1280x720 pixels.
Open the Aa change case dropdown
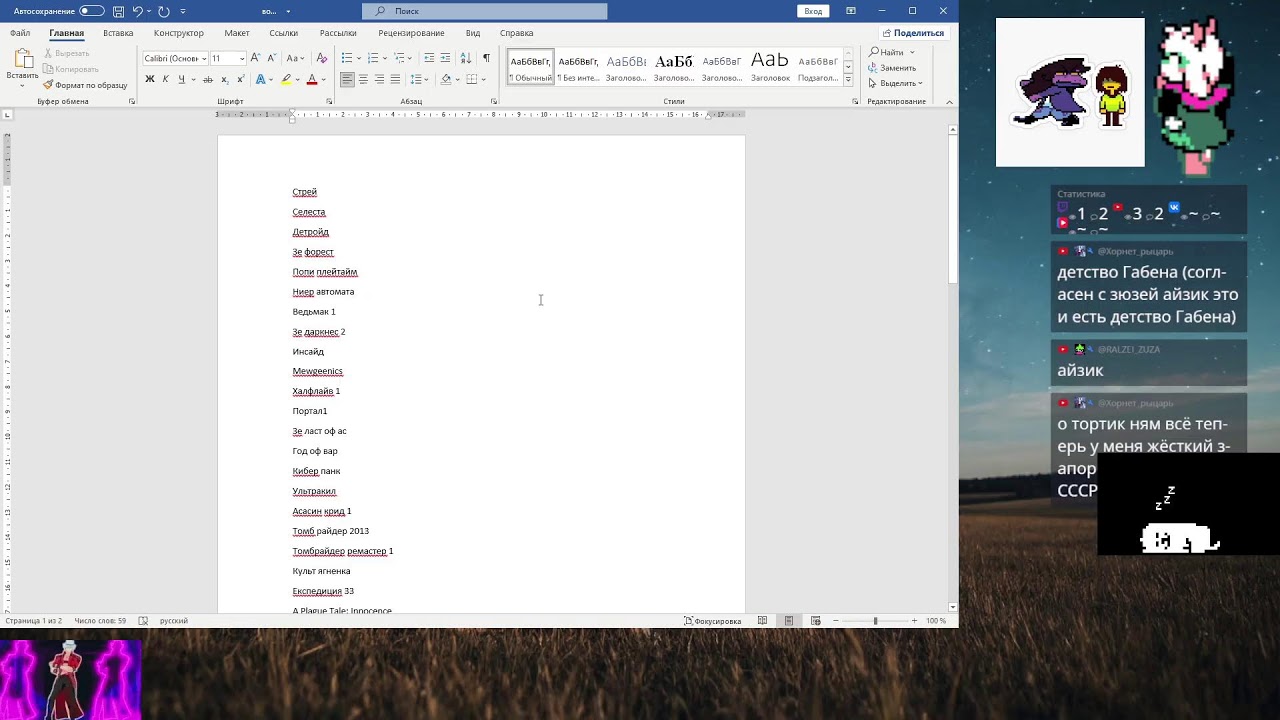tap(292, 58)
